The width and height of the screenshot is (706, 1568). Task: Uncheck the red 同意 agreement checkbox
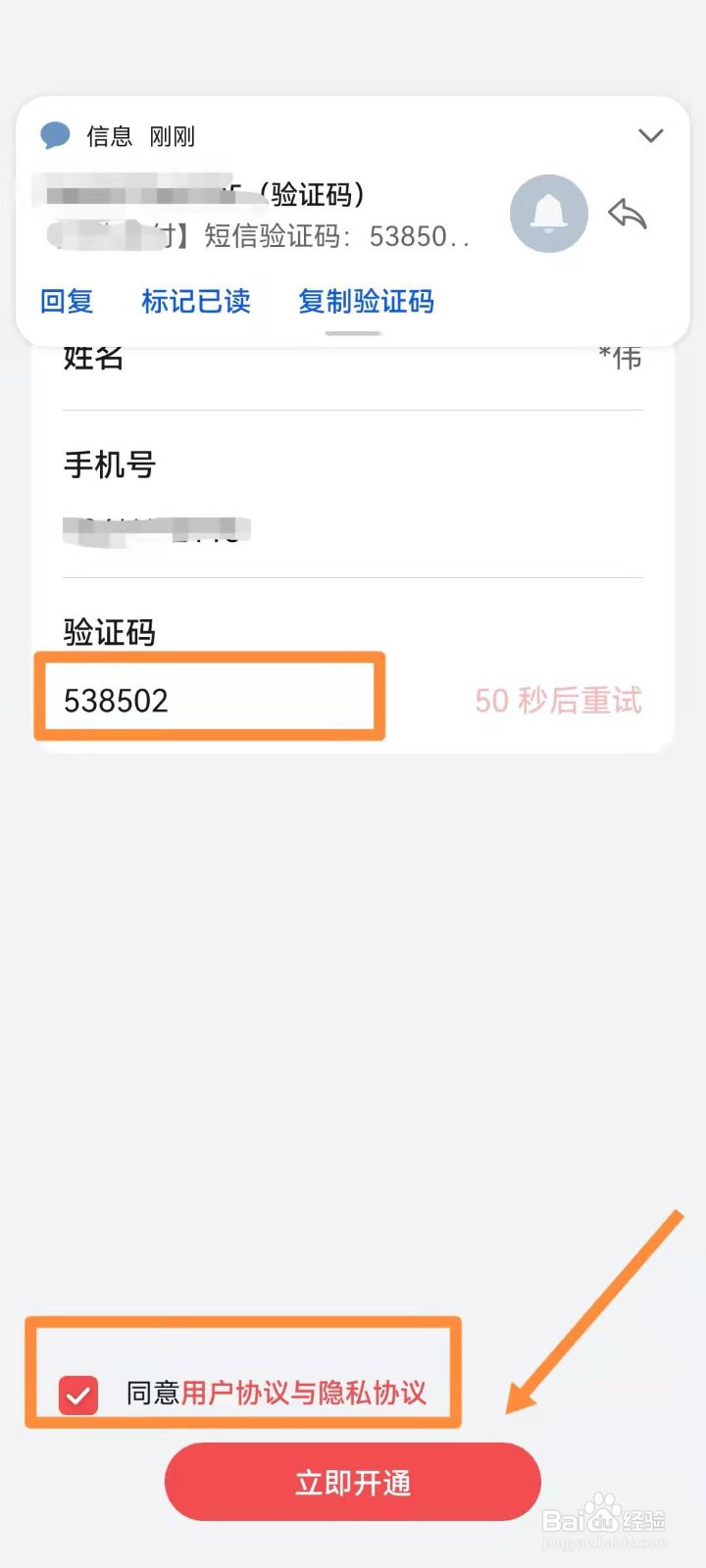point(78,1395)
